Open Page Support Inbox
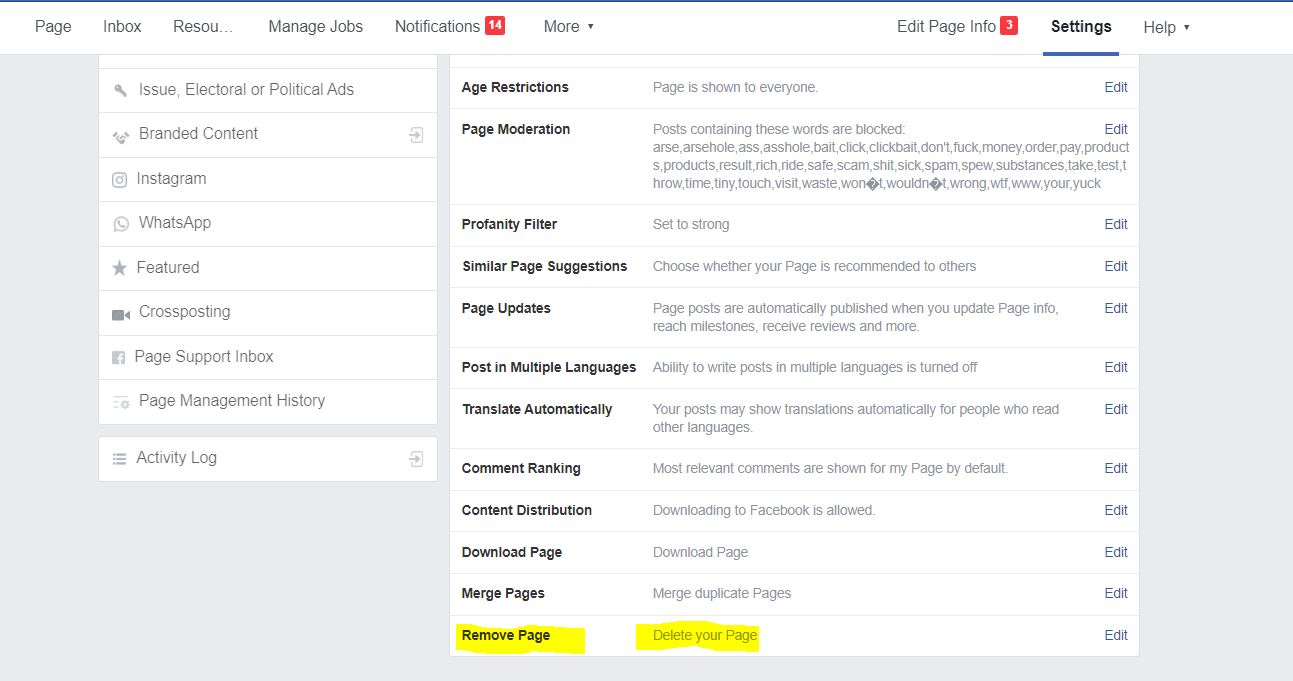The width and height of the screenshot is (1293, 681). pyautogui.click(x=268, y=357)
